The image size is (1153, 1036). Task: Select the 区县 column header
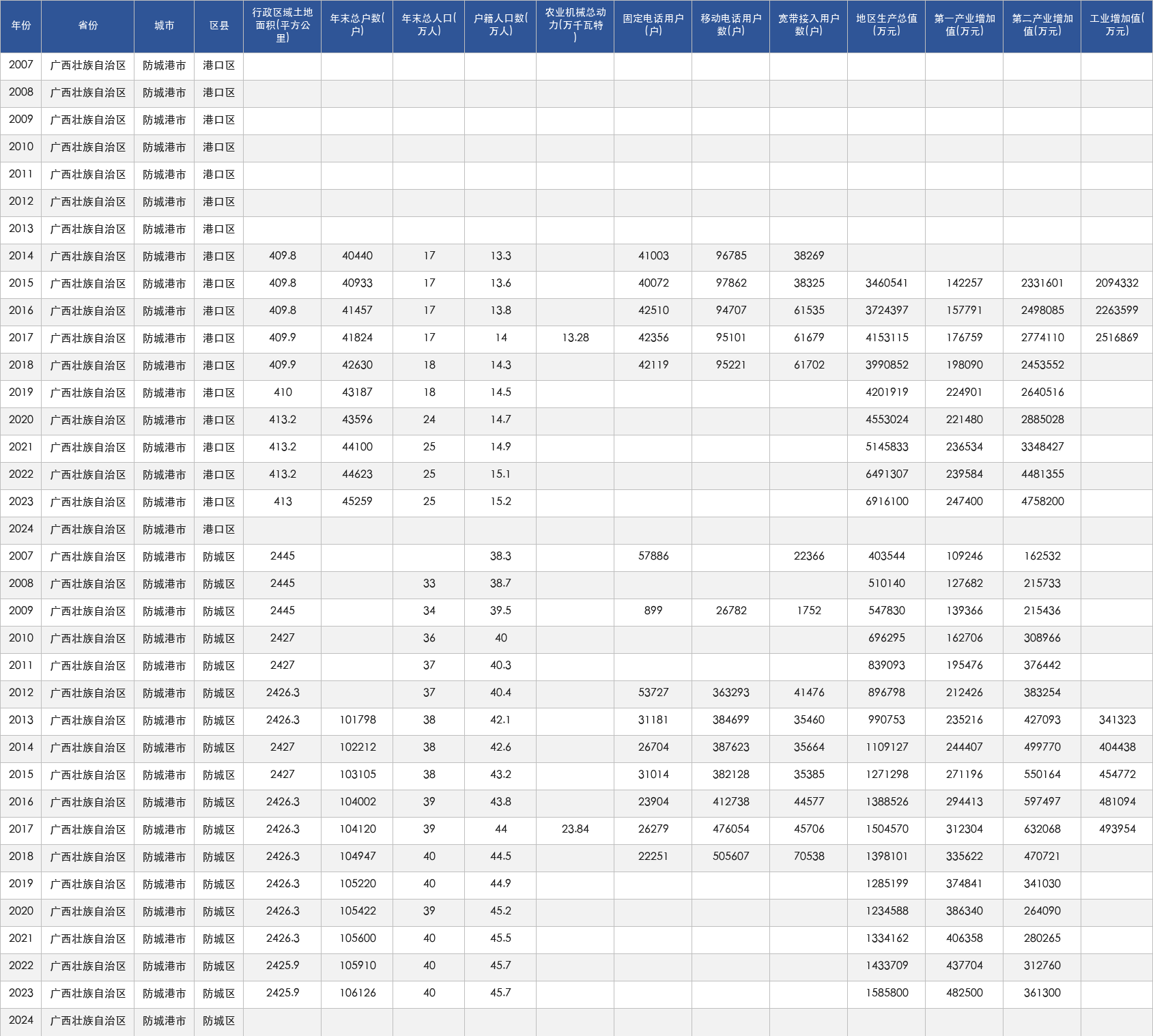tap(219, 26)
